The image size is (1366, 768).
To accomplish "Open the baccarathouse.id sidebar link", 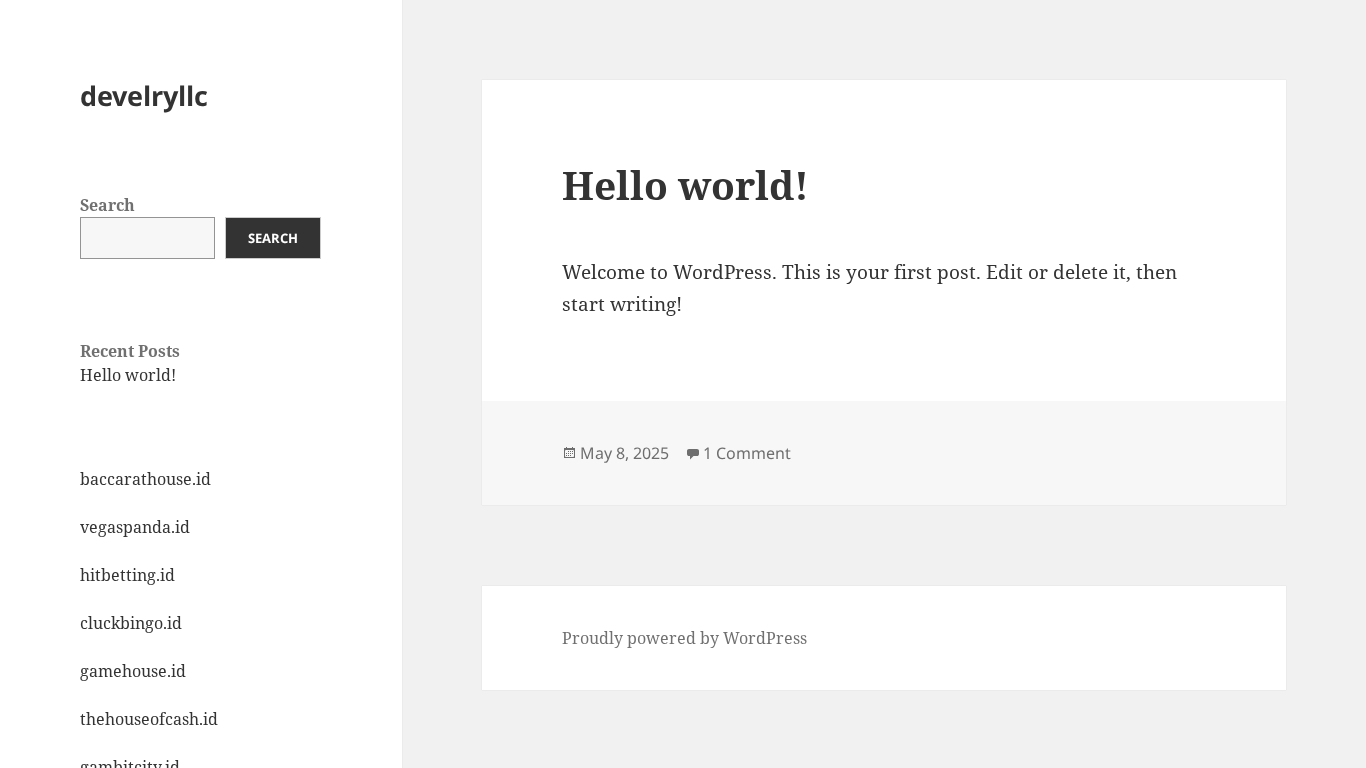I will coord(145,479).
